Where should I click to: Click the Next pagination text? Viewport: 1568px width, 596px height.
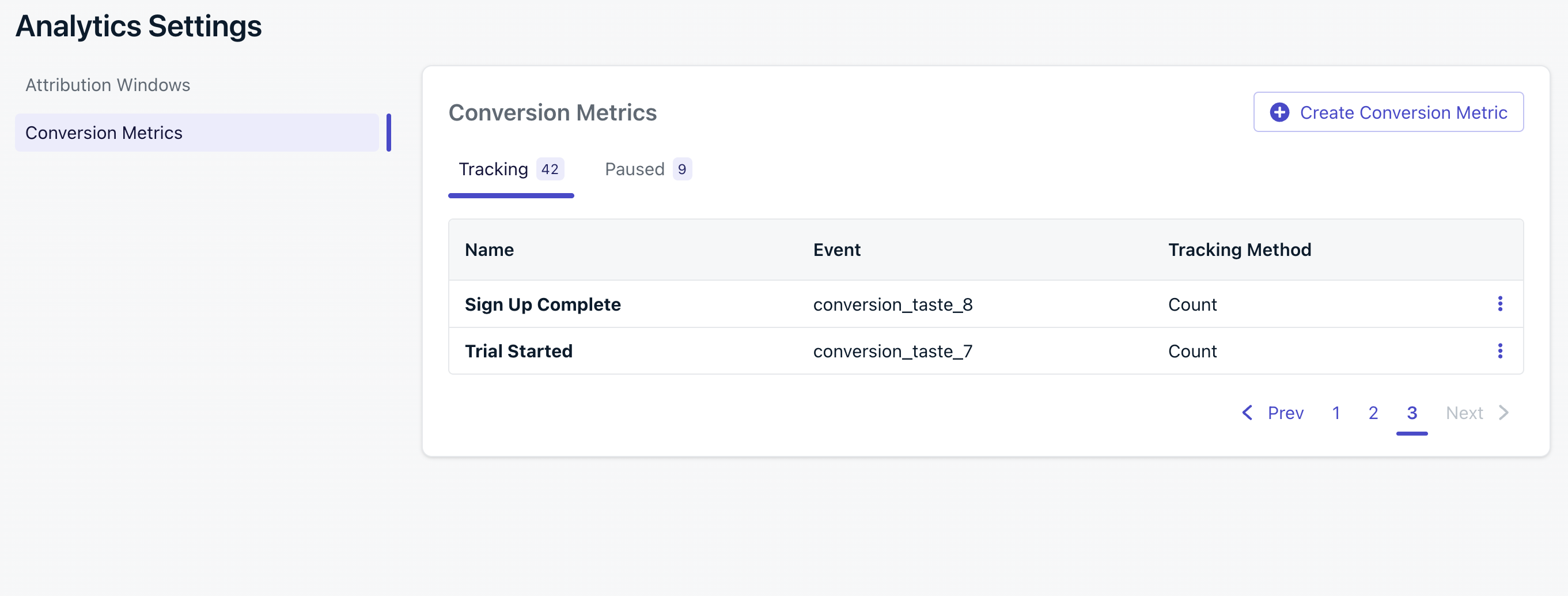point(1464,413)
